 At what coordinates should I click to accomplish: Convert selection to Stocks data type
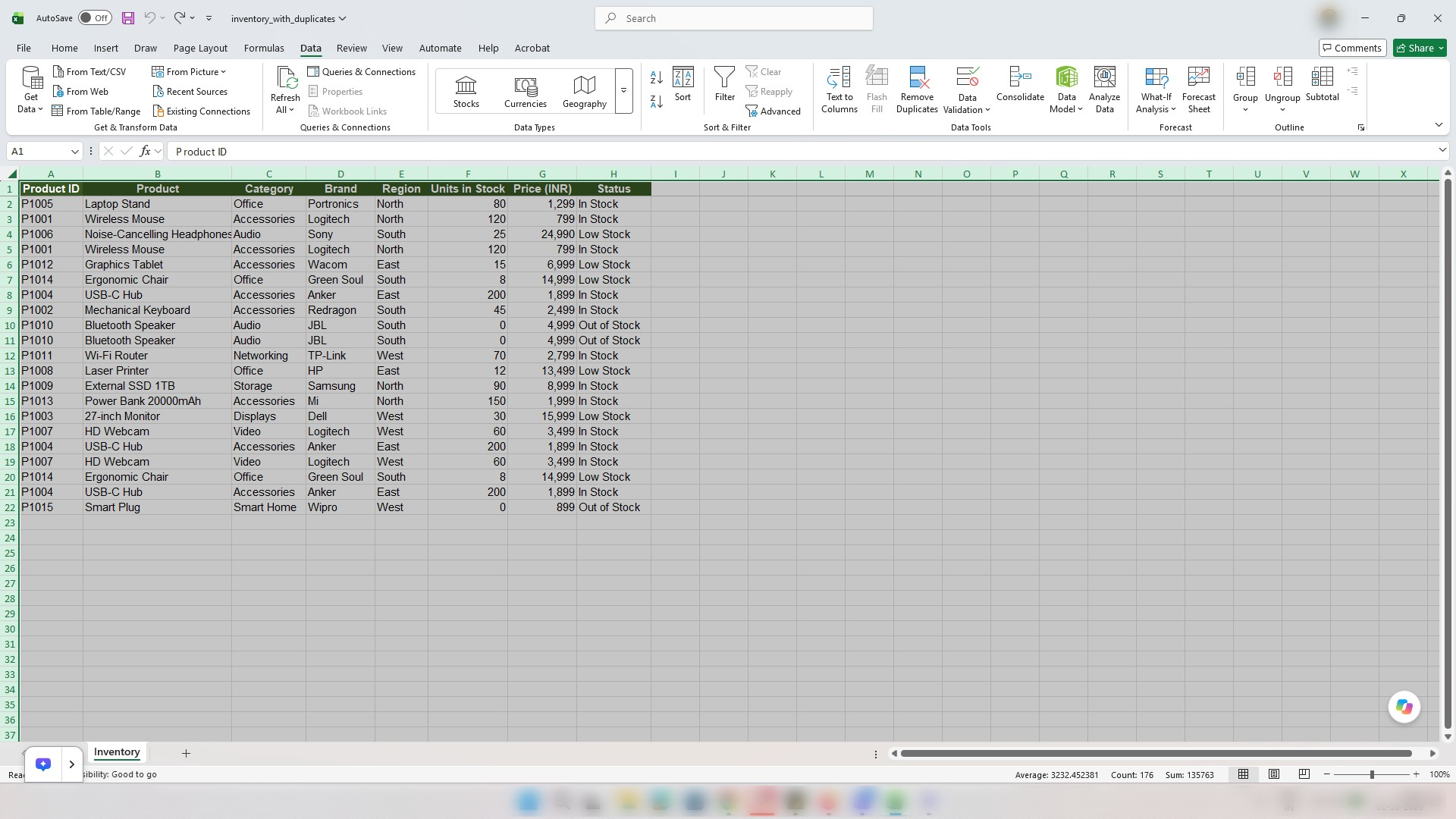[x=466, y=92]
